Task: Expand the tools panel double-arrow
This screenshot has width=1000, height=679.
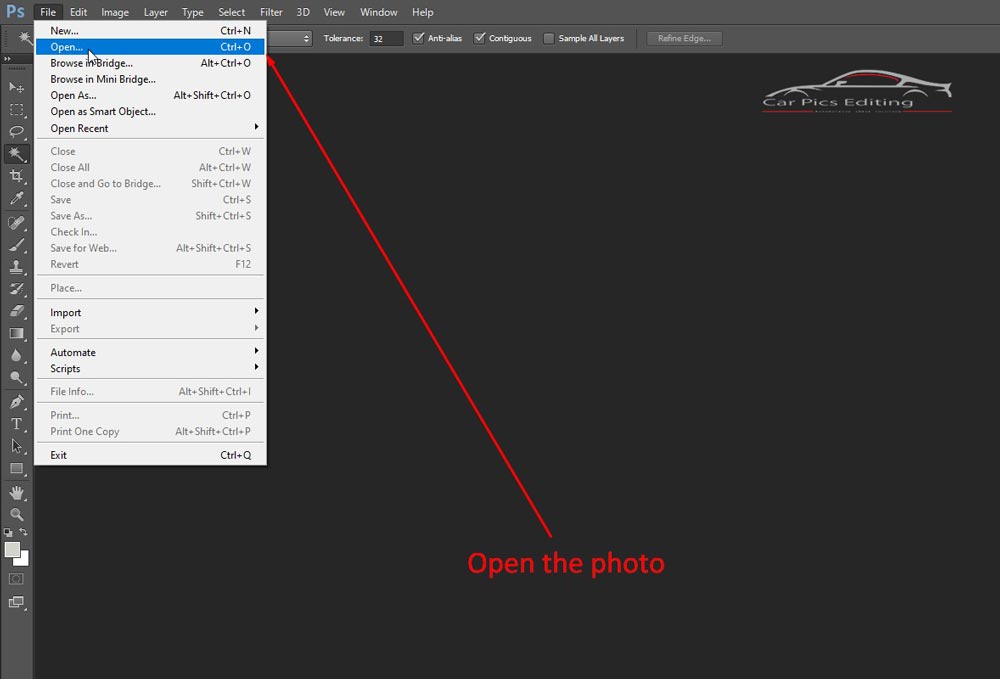Action: click(8, 59)
